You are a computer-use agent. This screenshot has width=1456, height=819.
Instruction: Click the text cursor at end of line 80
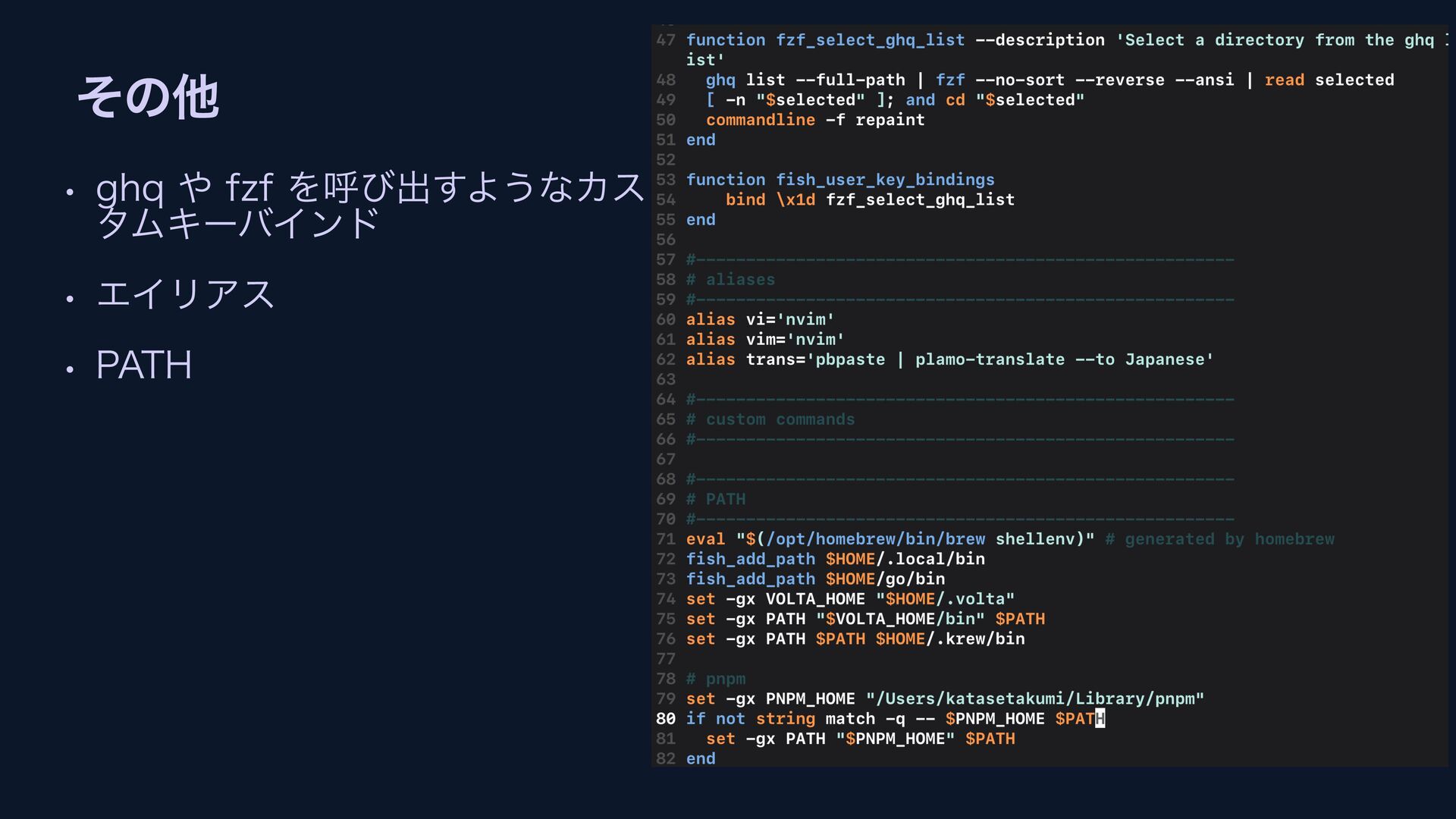[1100, 719]
